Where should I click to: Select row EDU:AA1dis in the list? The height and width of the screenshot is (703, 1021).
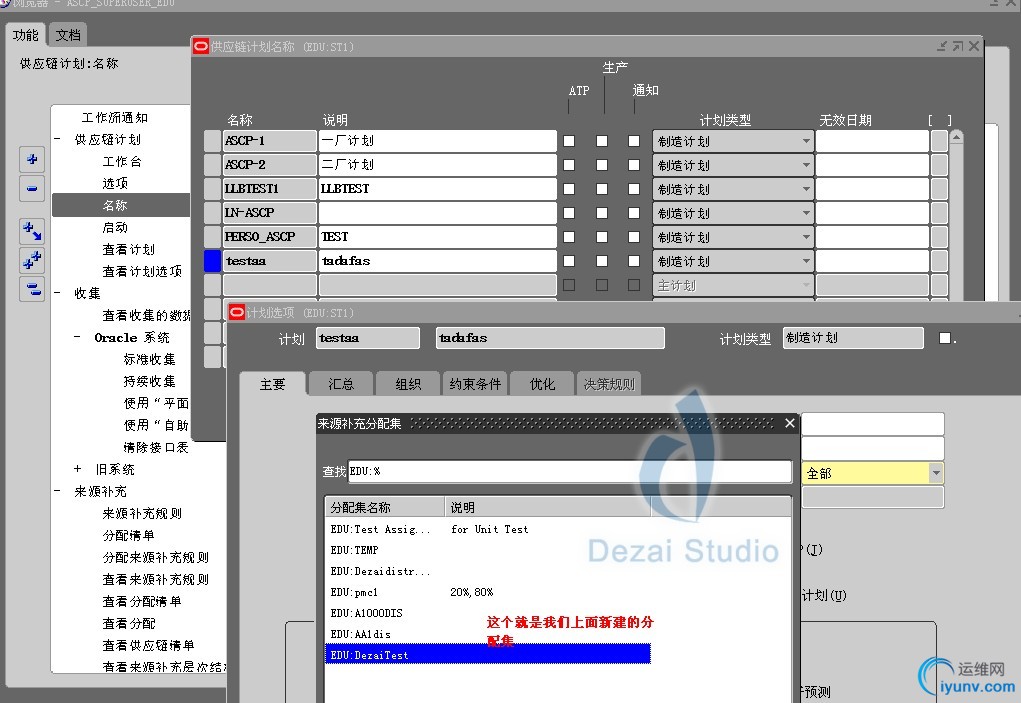488,633
